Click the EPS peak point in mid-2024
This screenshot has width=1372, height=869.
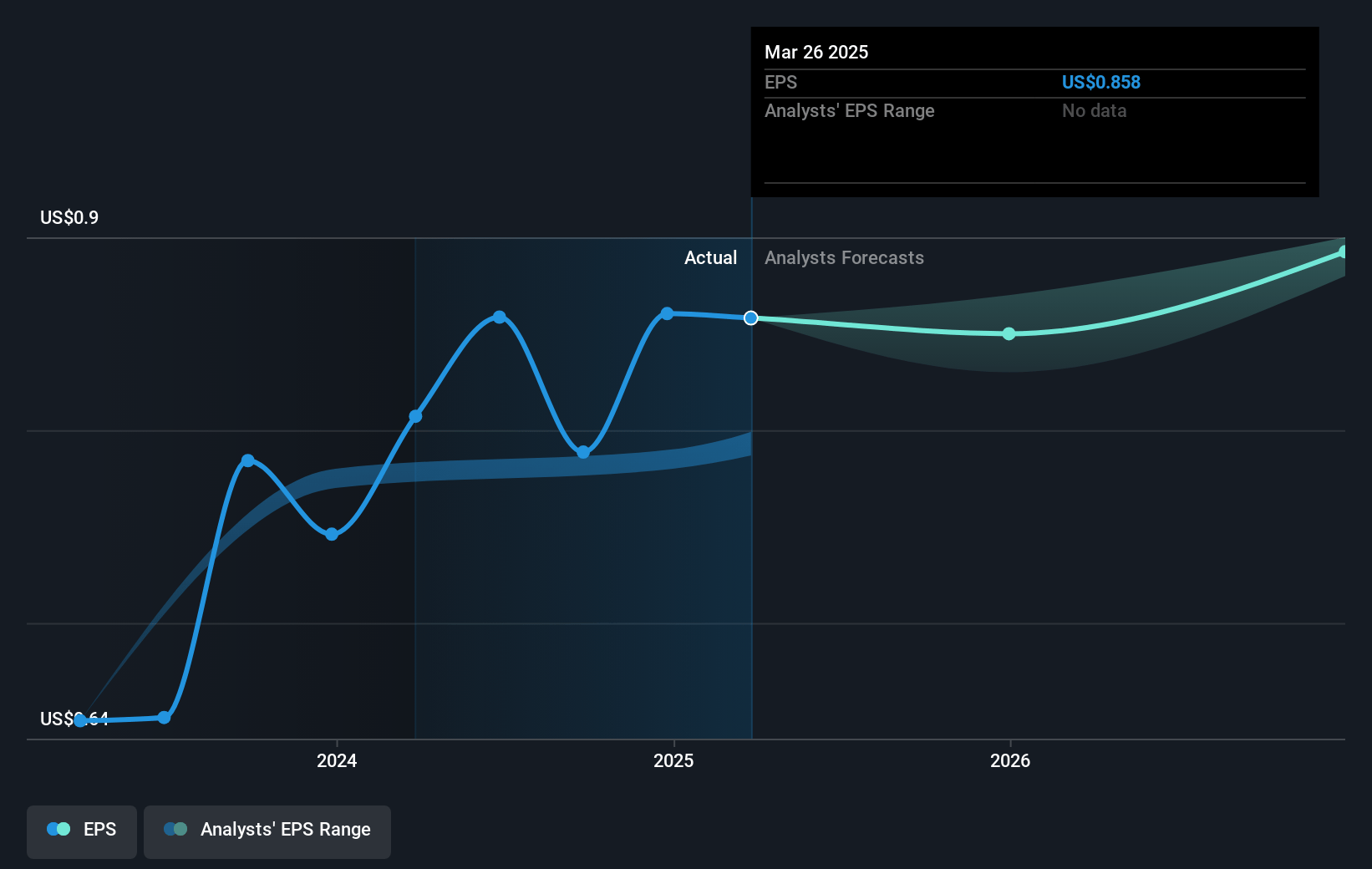pyautogui.click(x=499, y=317)
